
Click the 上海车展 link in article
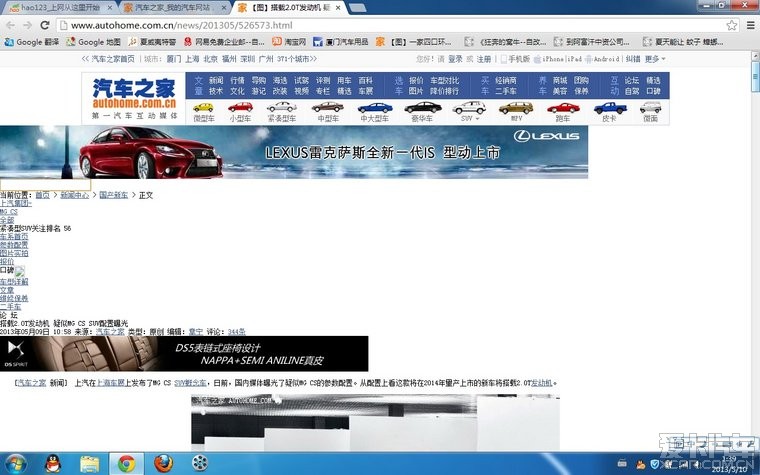click(x=111, y=383)
